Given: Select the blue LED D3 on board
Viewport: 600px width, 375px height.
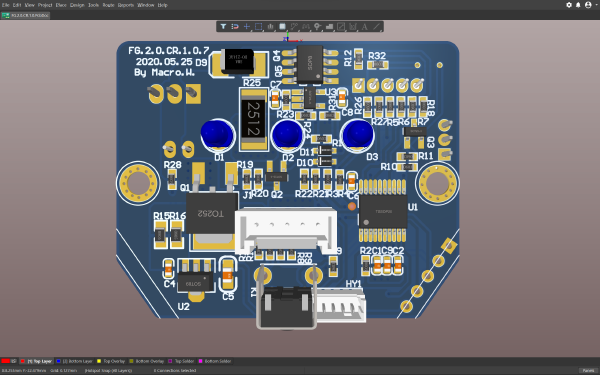Looking at the screenshot, I should (357, 135).
